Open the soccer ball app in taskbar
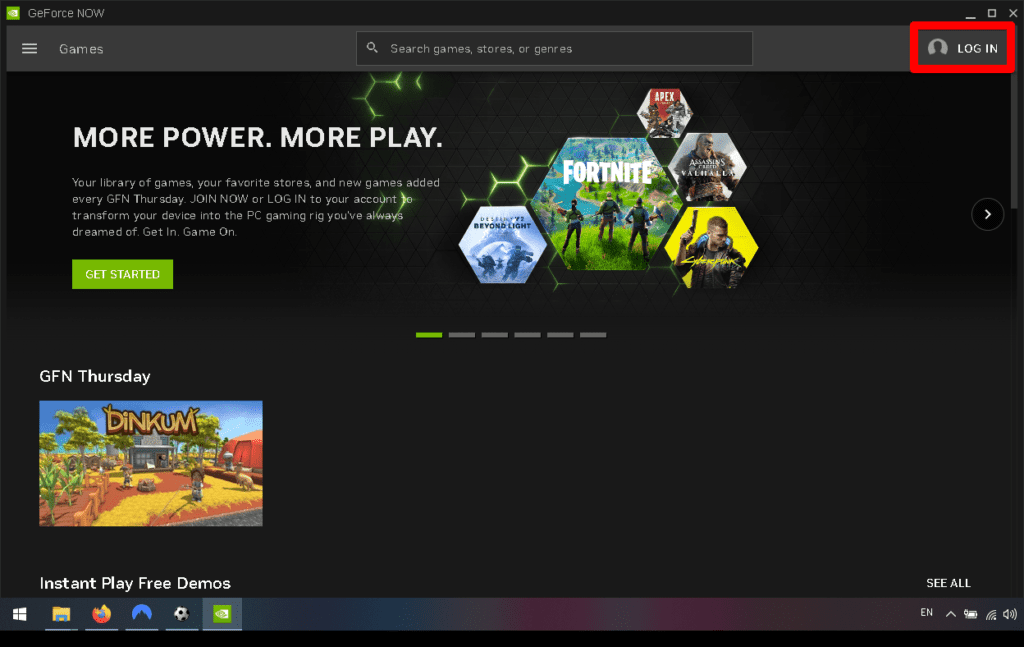Image resolution: width=1024 pixels, height=647 pixels. [x=182, y=614]
